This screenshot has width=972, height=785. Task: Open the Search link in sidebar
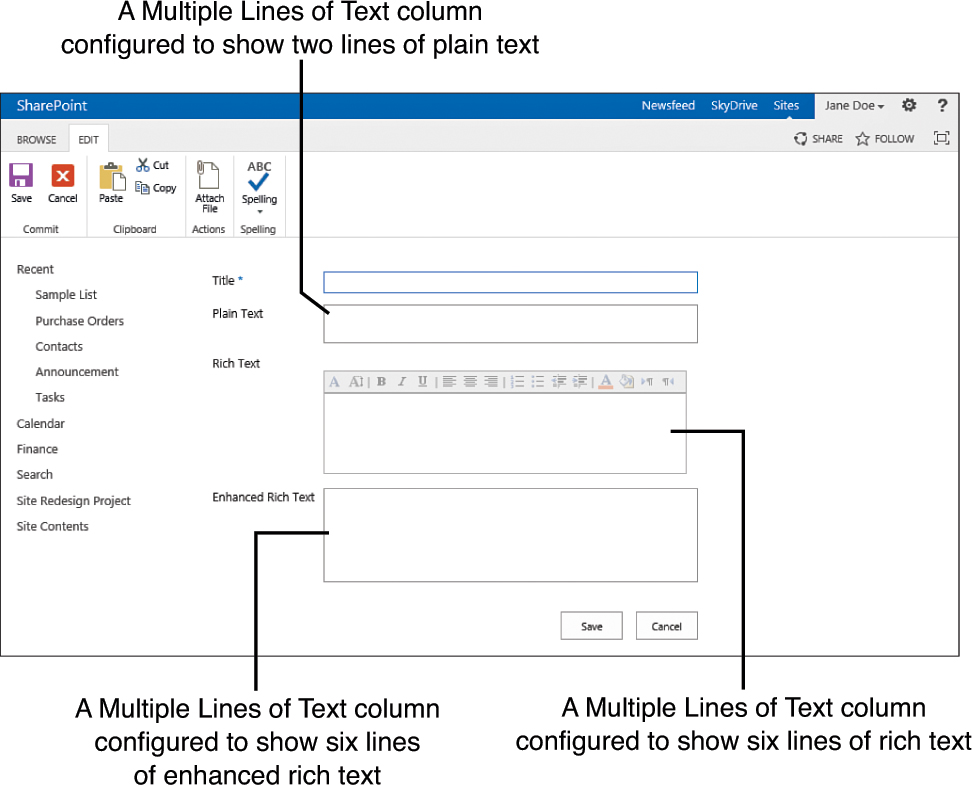click(34, 474)
